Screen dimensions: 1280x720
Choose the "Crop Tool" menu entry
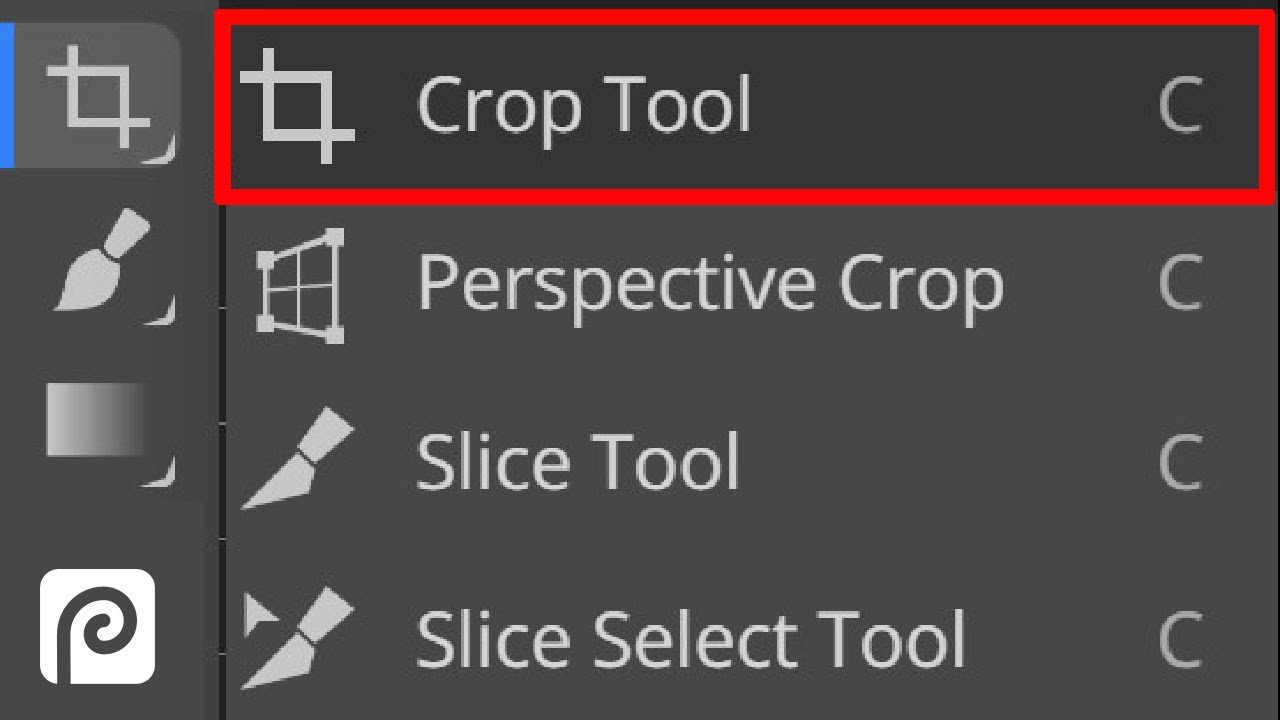(x=583, y=104)
